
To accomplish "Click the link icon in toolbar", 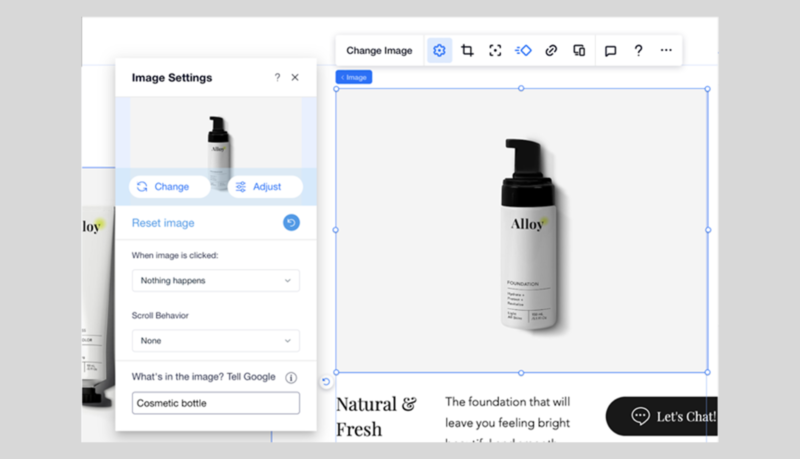I will (x=551, y=50).
